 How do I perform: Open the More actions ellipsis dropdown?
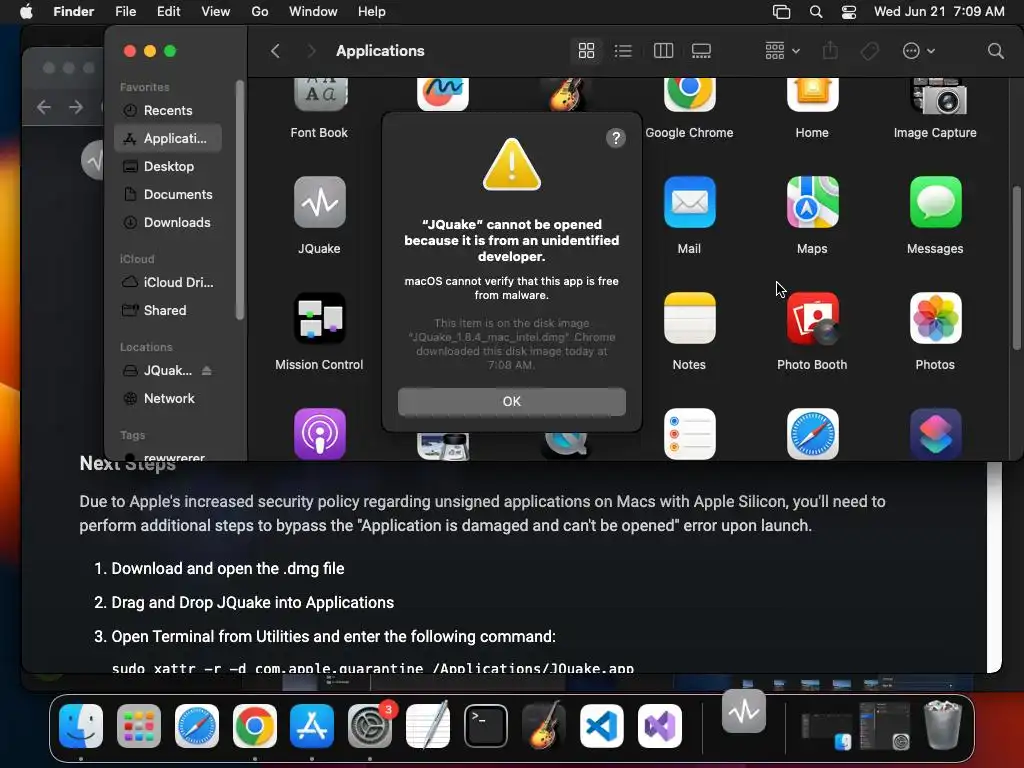[918, 51]
